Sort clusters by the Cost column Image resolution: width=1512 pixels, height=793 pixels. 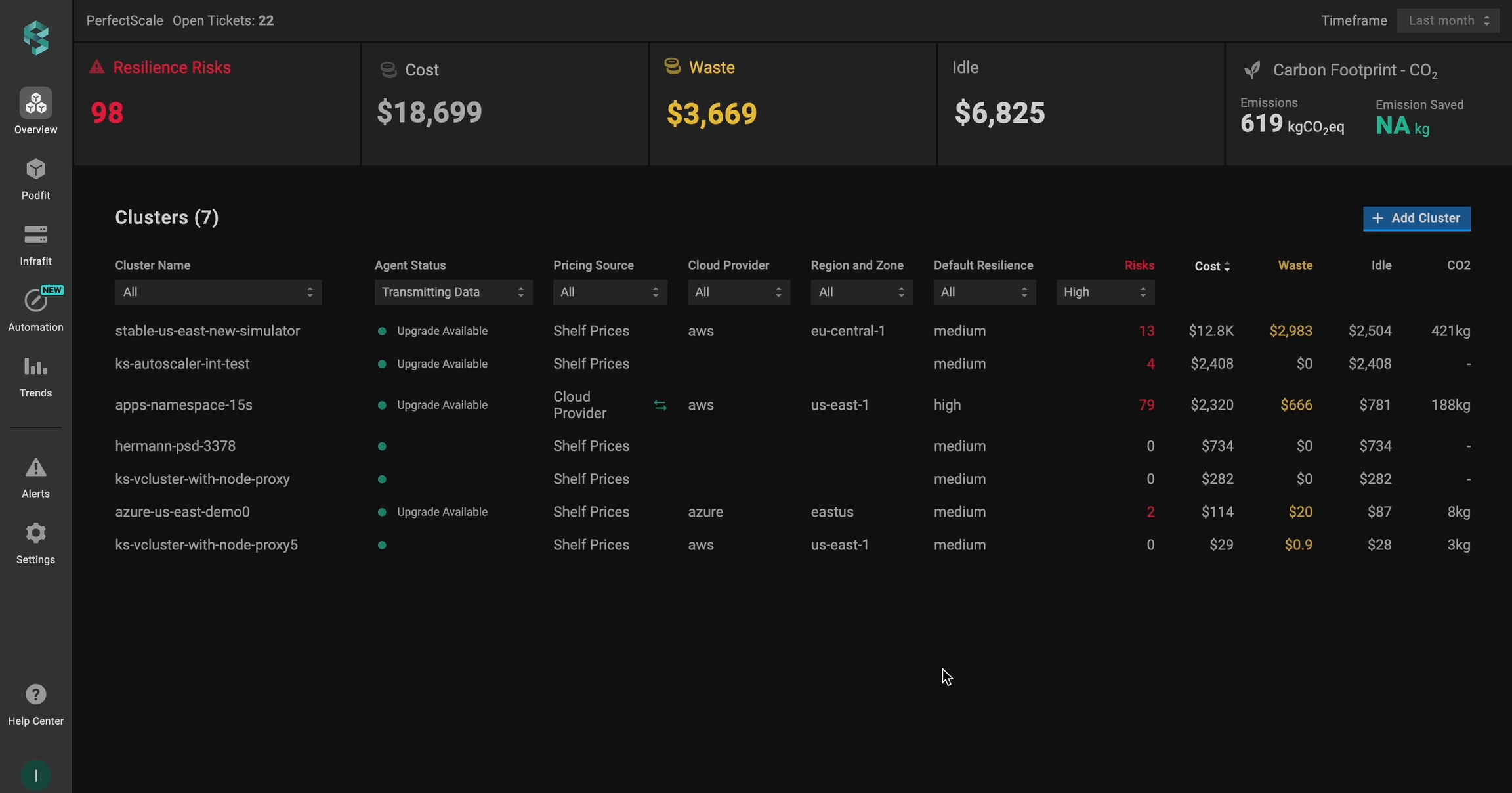(x=1211, y=266)
